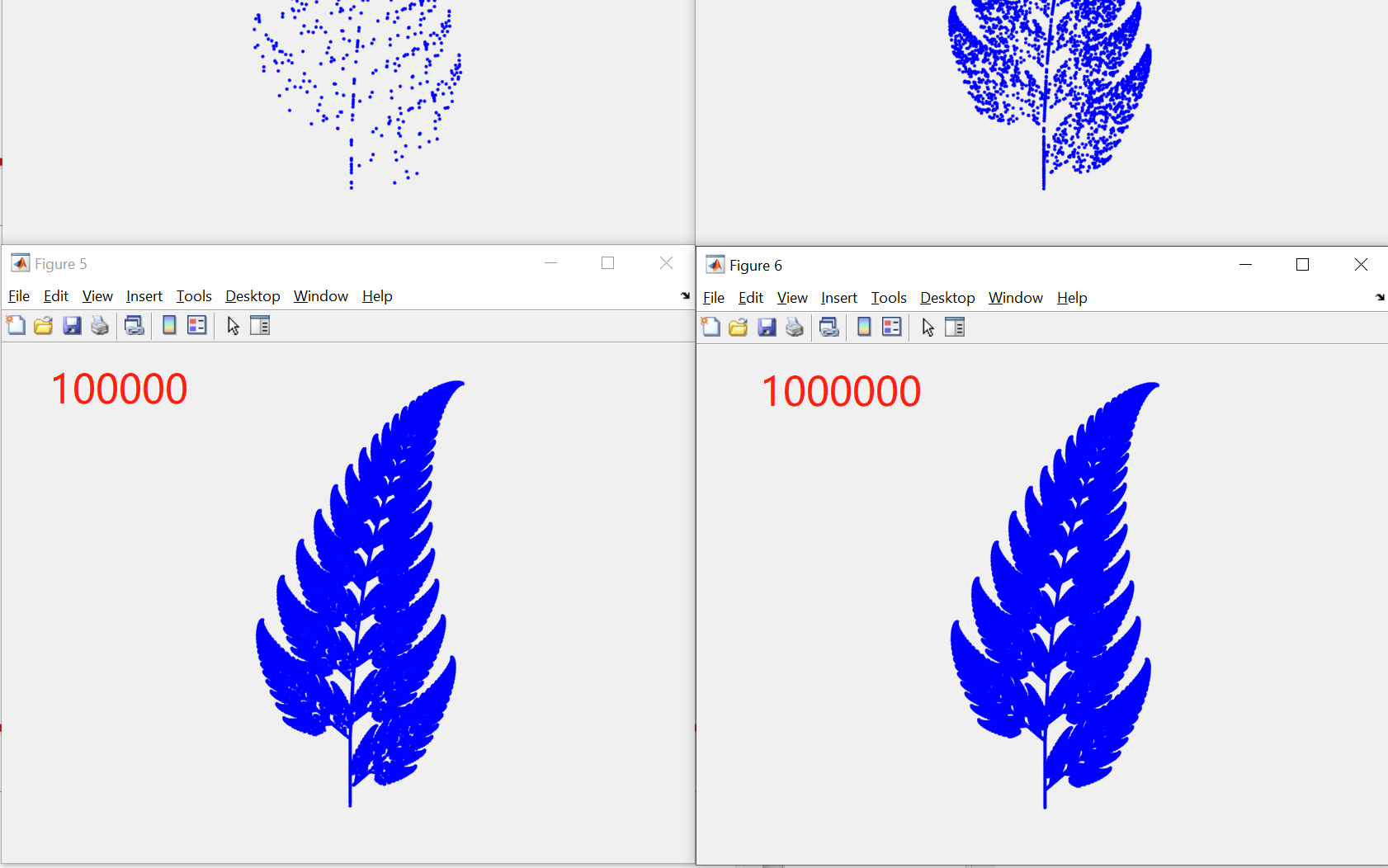Open the Desktop menu in Figure 5
This screenshot has height=868, width=1388.
253,296
